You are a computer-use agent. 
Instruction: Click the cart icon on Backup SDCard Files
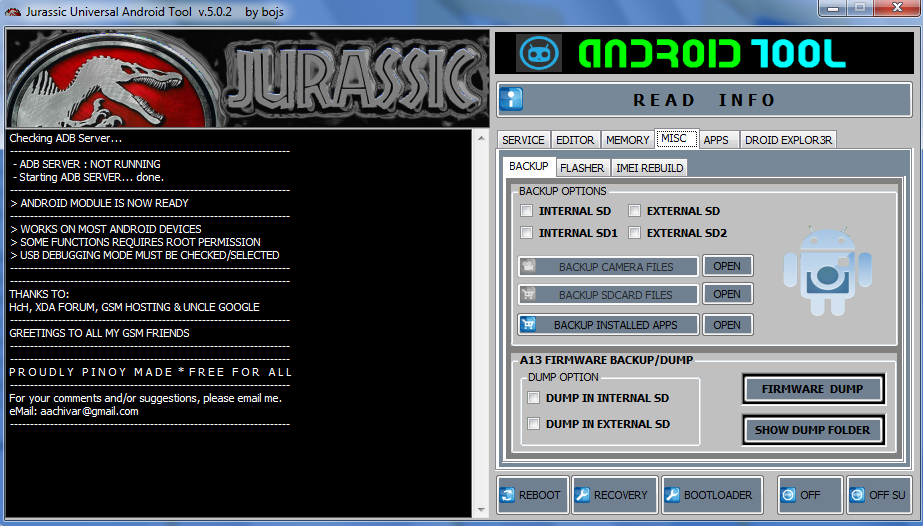(x=529, y=294)
